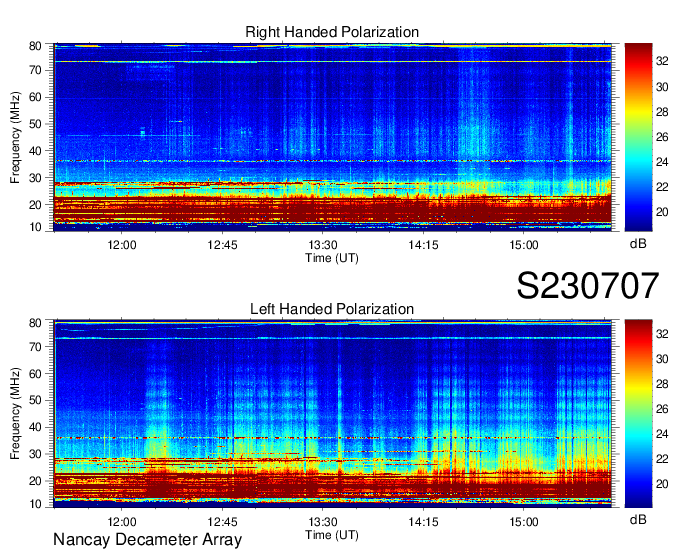
Task: Click the 60 MHz tick of Right Handed plot
Action: click(x=35, y=97)
